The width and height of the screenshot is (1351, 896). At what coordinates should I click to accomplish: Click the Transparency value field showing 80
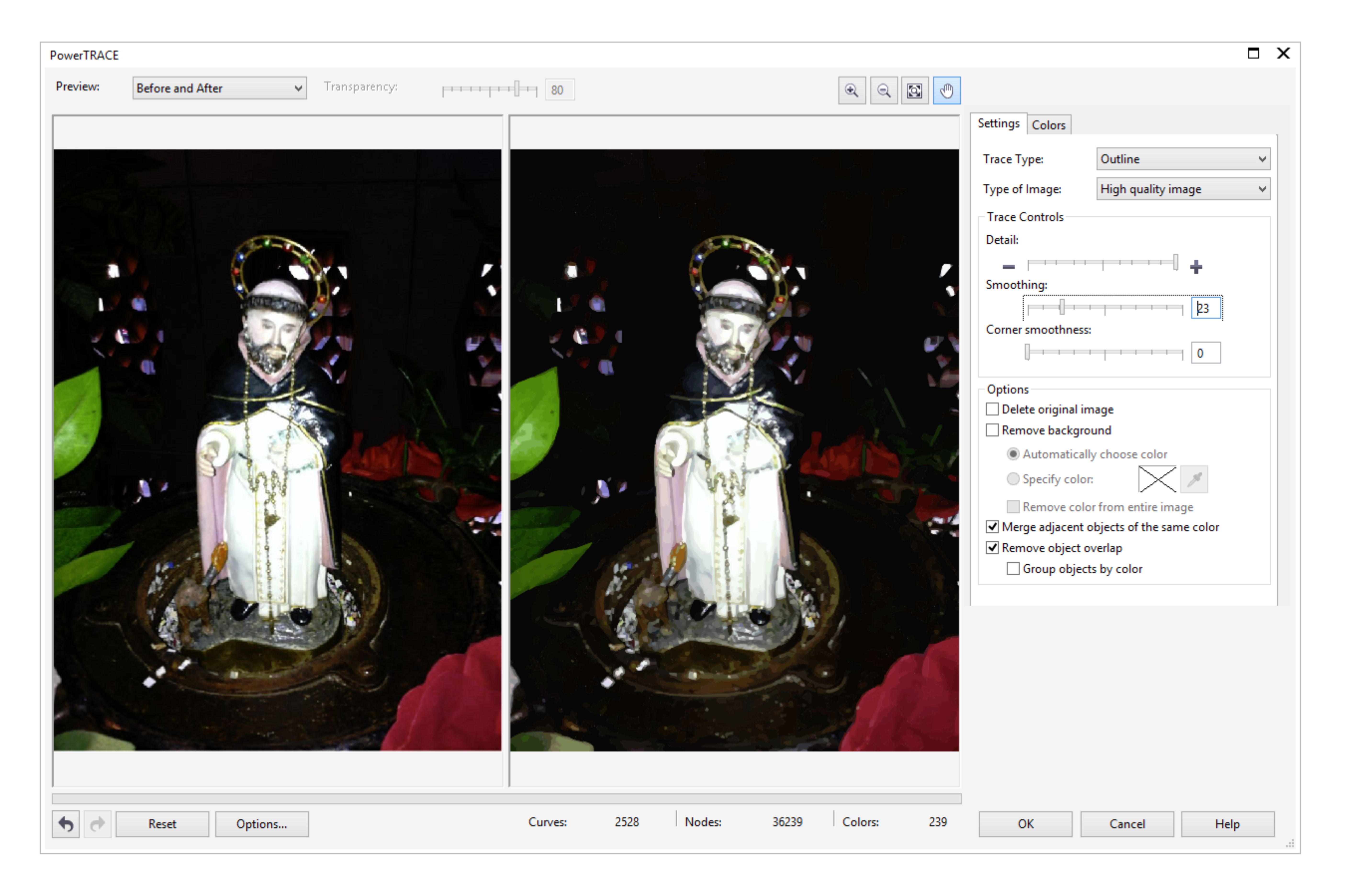point(560,90)
